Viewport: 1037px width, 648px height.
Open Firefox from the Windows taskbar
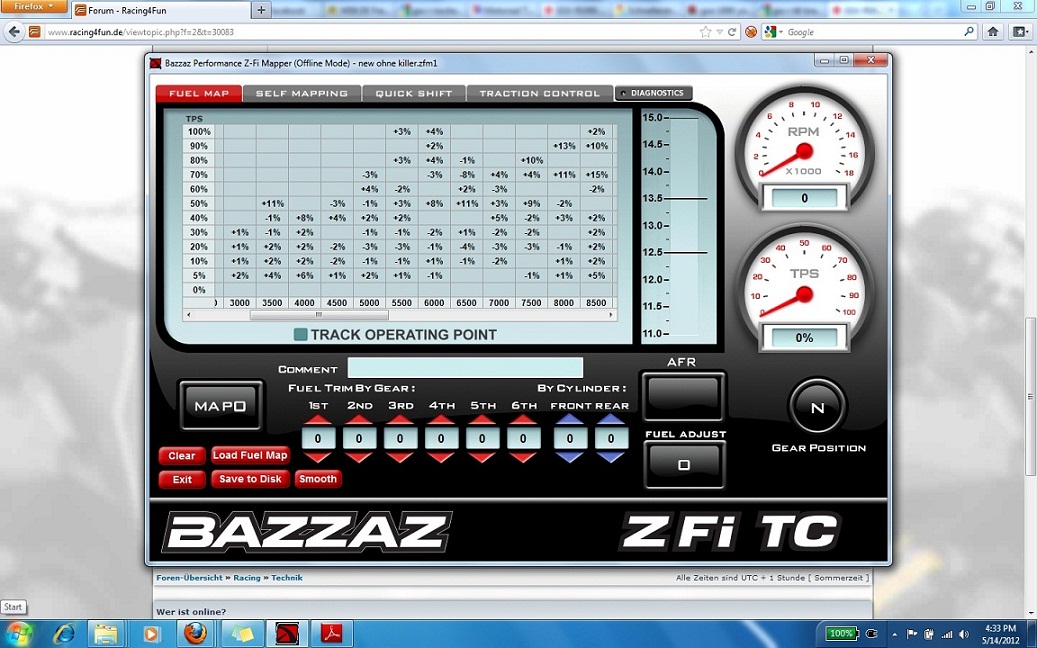coord(197,633)
